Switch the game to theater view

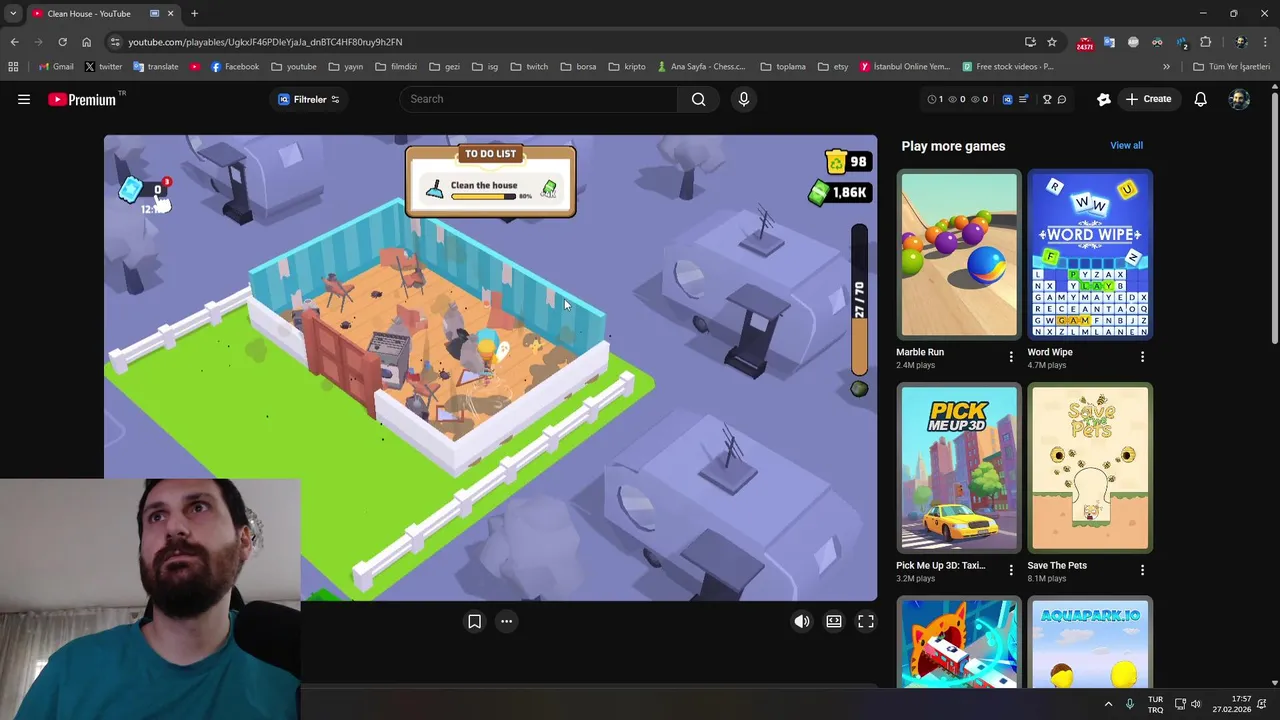click(x=833, y=621)
